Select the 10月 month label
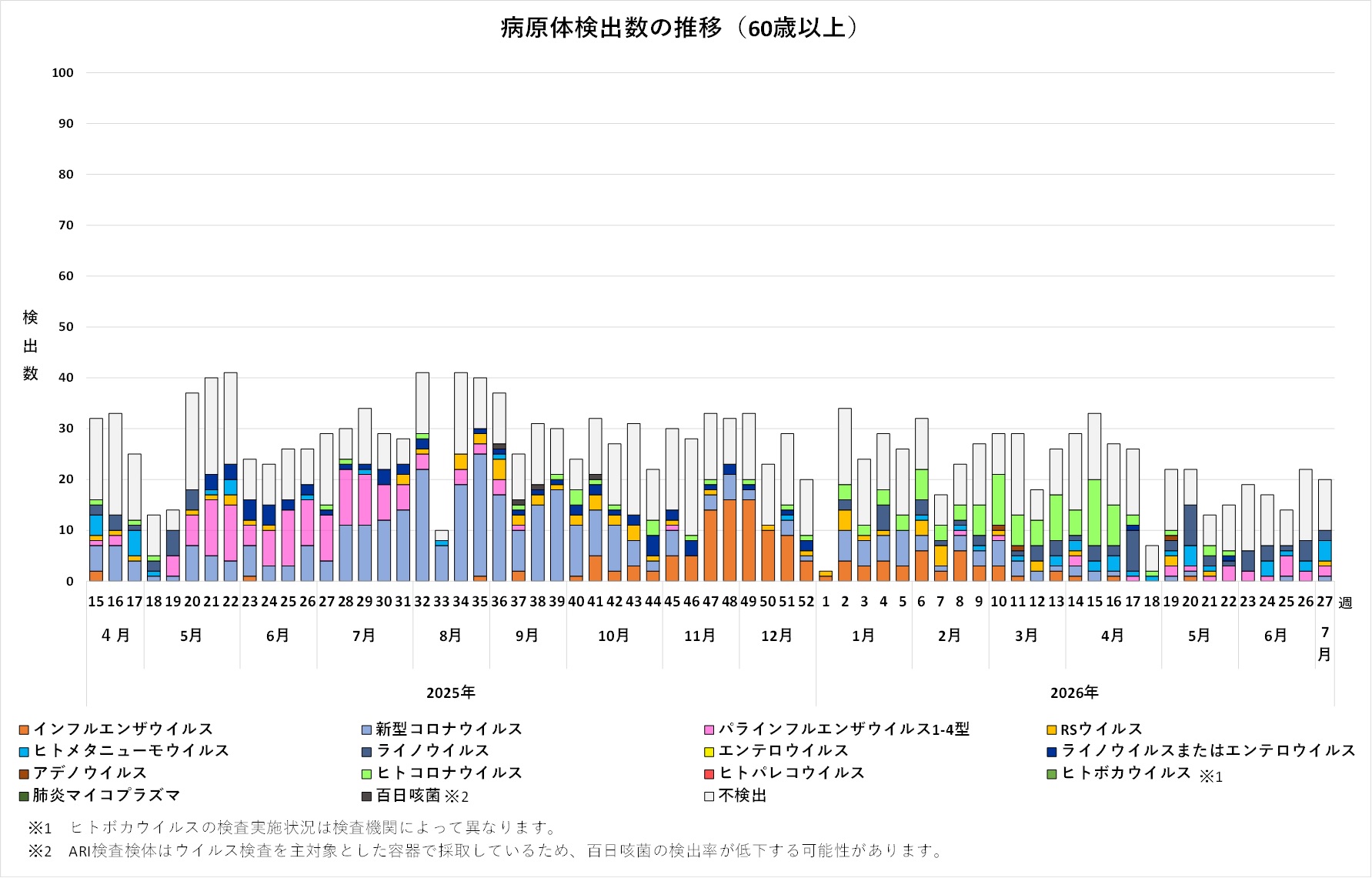 (x=613, y=636)
